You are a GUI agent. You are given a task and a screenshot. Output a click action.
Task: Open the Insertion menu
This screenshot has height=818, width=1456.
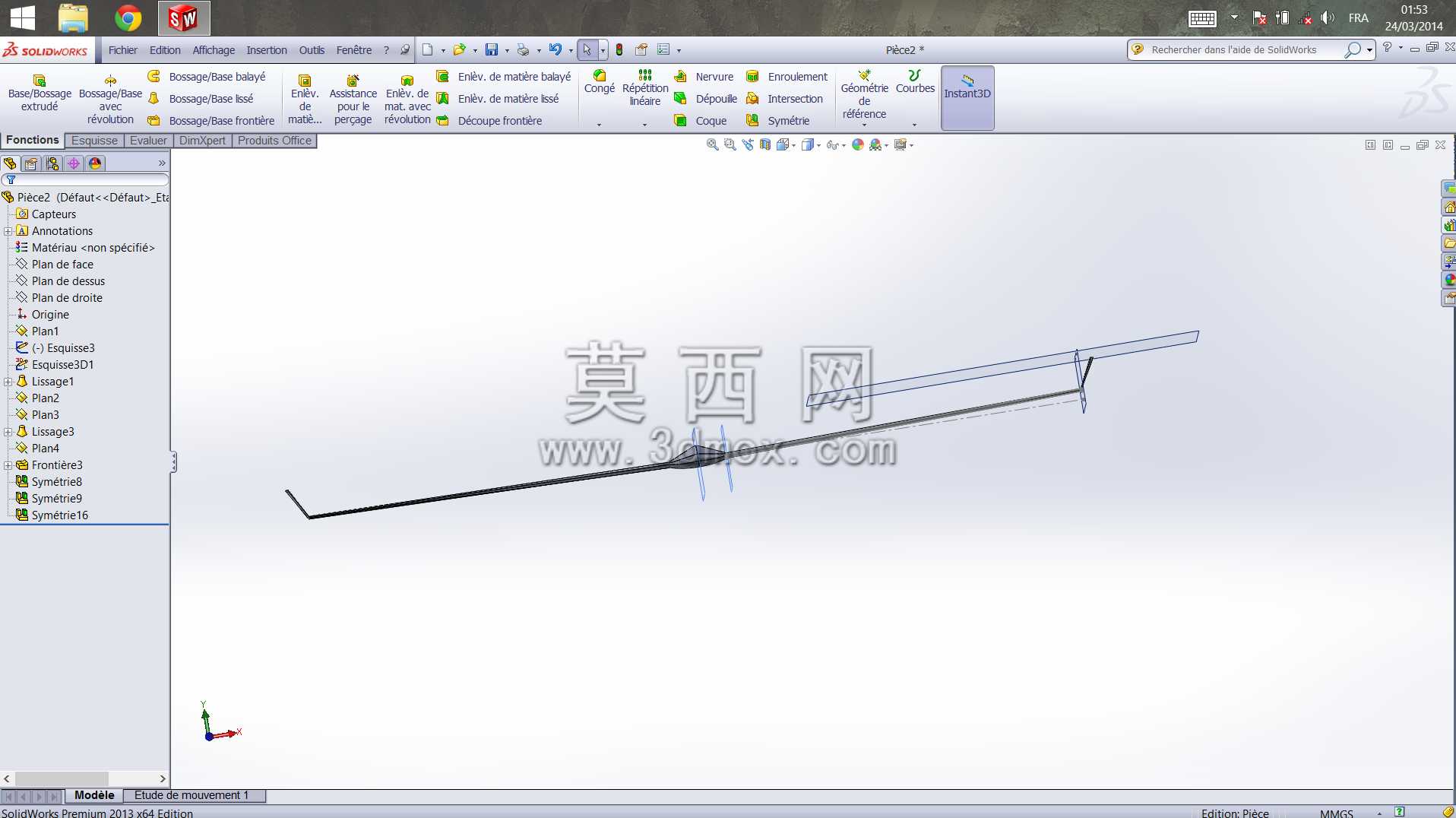(267, 50)
